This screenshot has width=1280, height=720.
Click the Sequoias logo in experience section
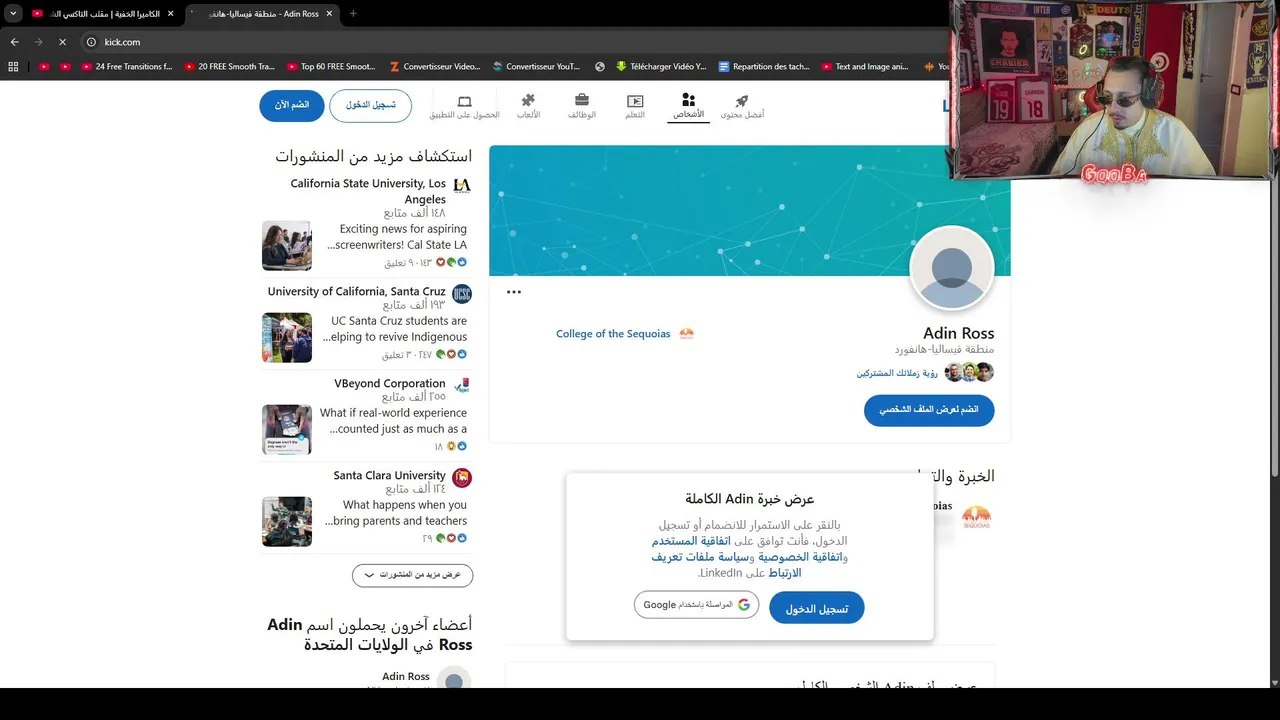coord(976,516)
